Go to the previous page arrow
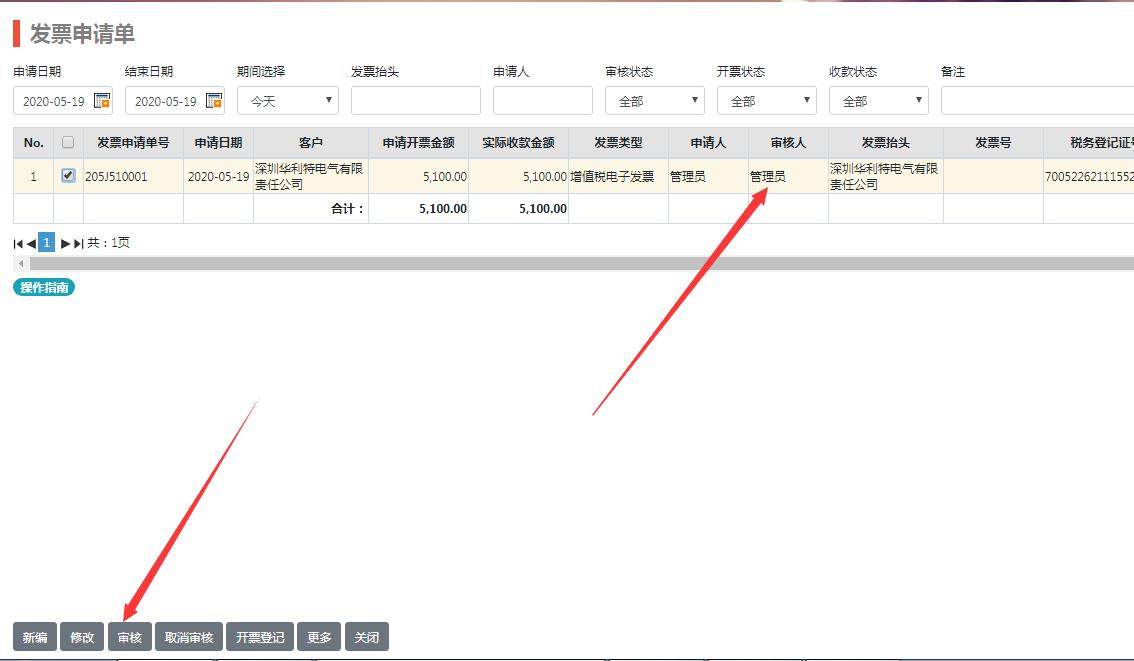Image resolution: width=1134 pixels, height=661 pixels. (31, 243)
